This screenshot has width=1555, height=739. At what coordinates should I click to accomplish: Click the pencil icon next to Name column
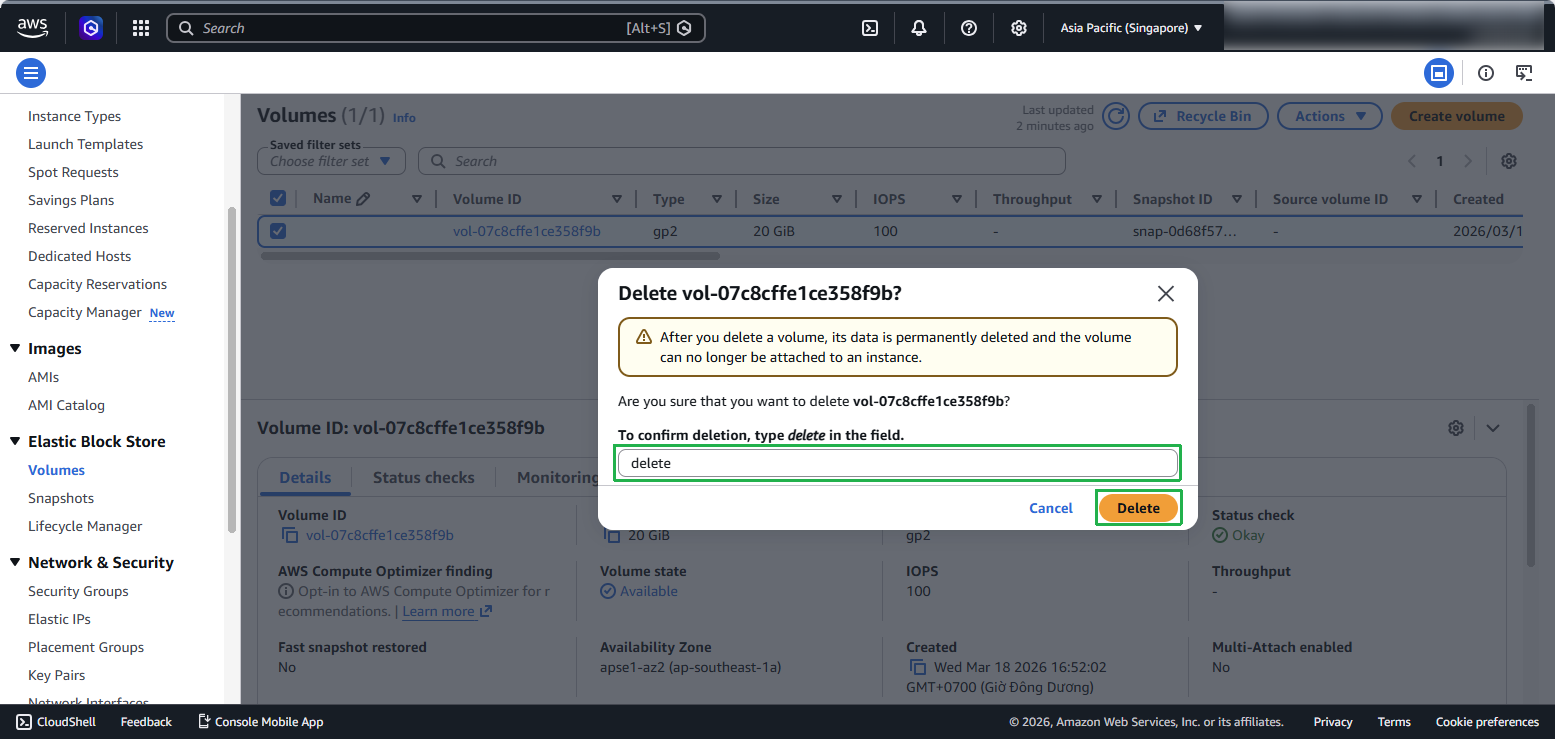[363, 199]
